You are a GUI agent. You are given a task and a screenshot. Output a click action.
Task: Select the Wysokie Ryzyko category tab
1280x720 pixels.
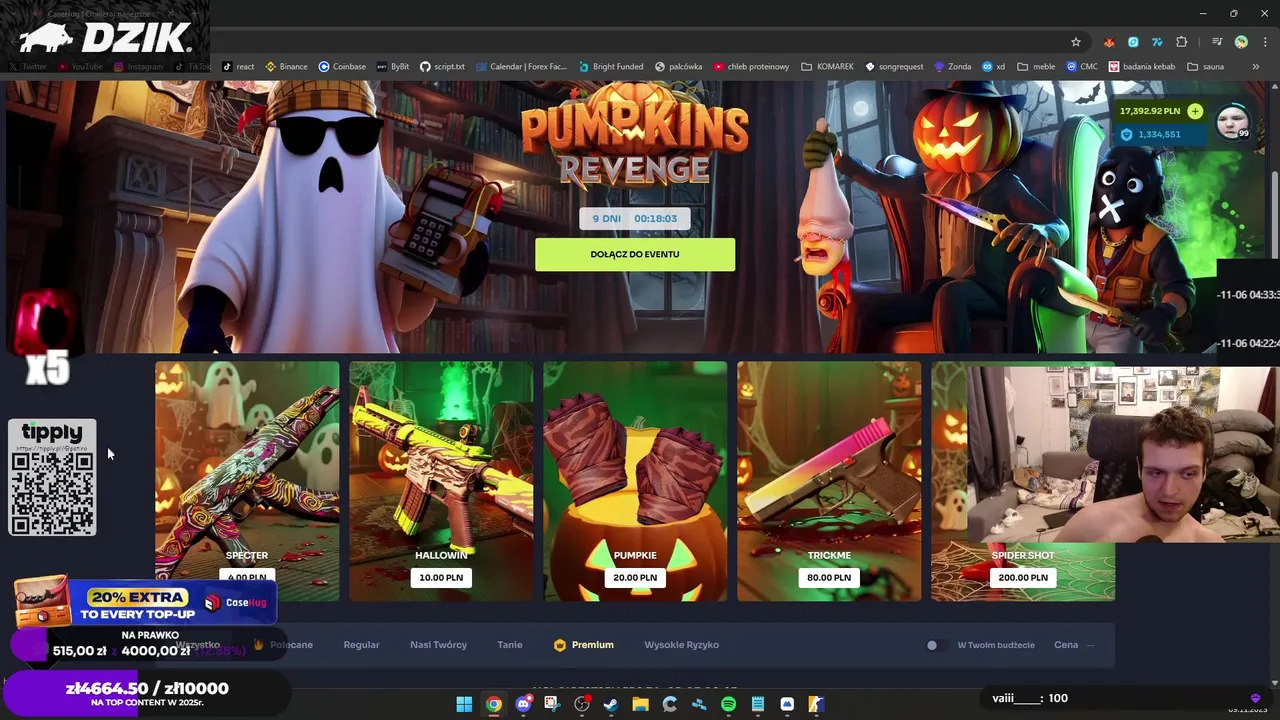681,645
